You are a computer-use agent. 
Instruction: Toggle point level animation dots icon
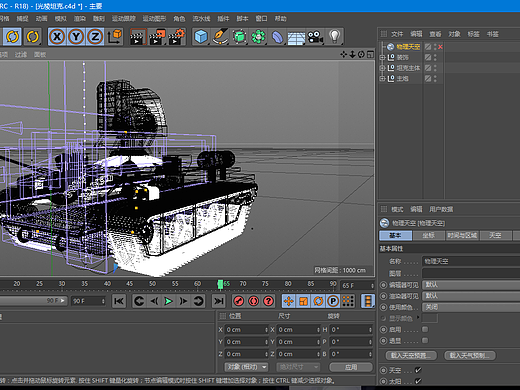[348, 301]
